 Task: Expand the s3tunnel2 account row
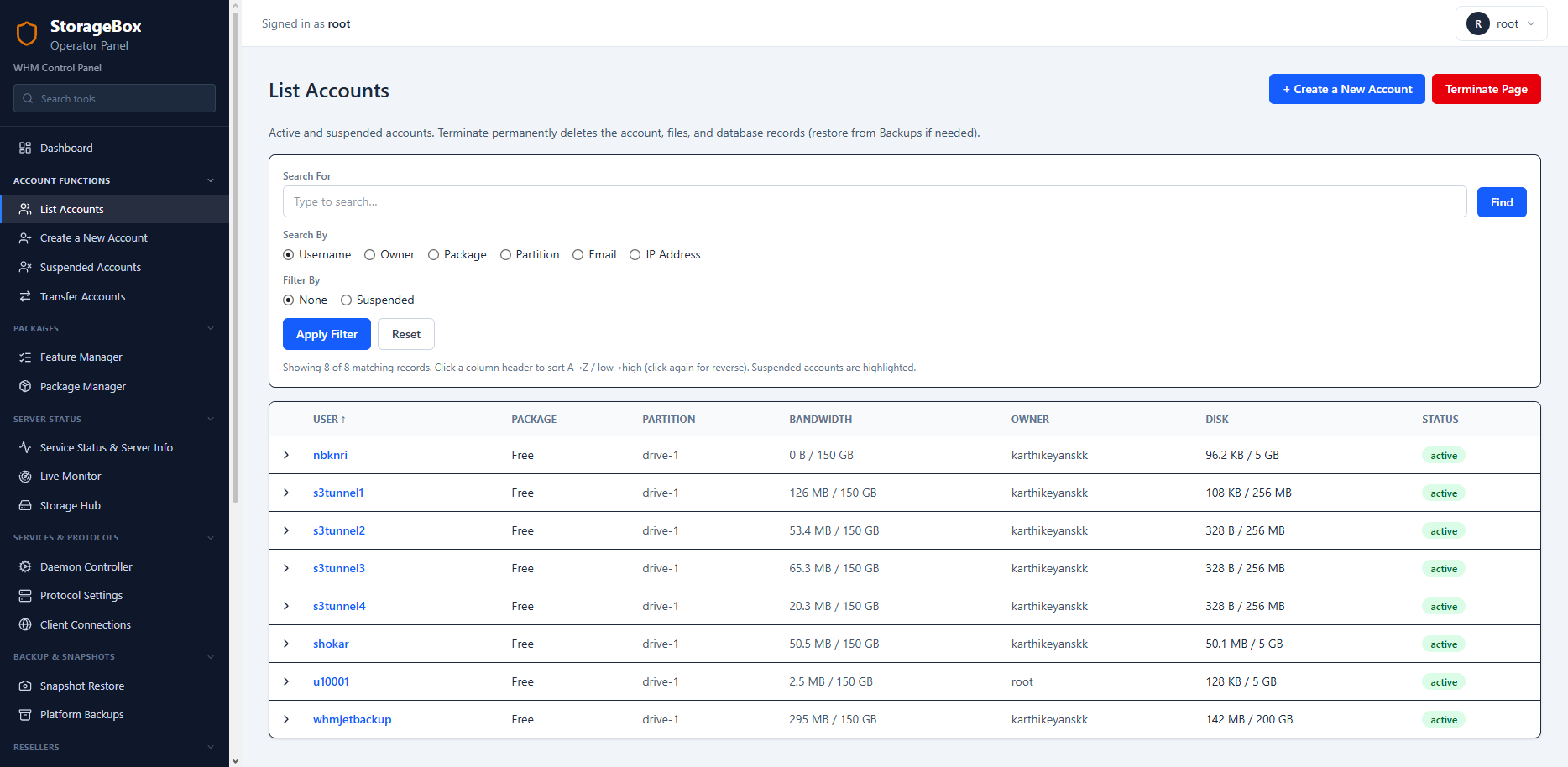click(286, 530)
